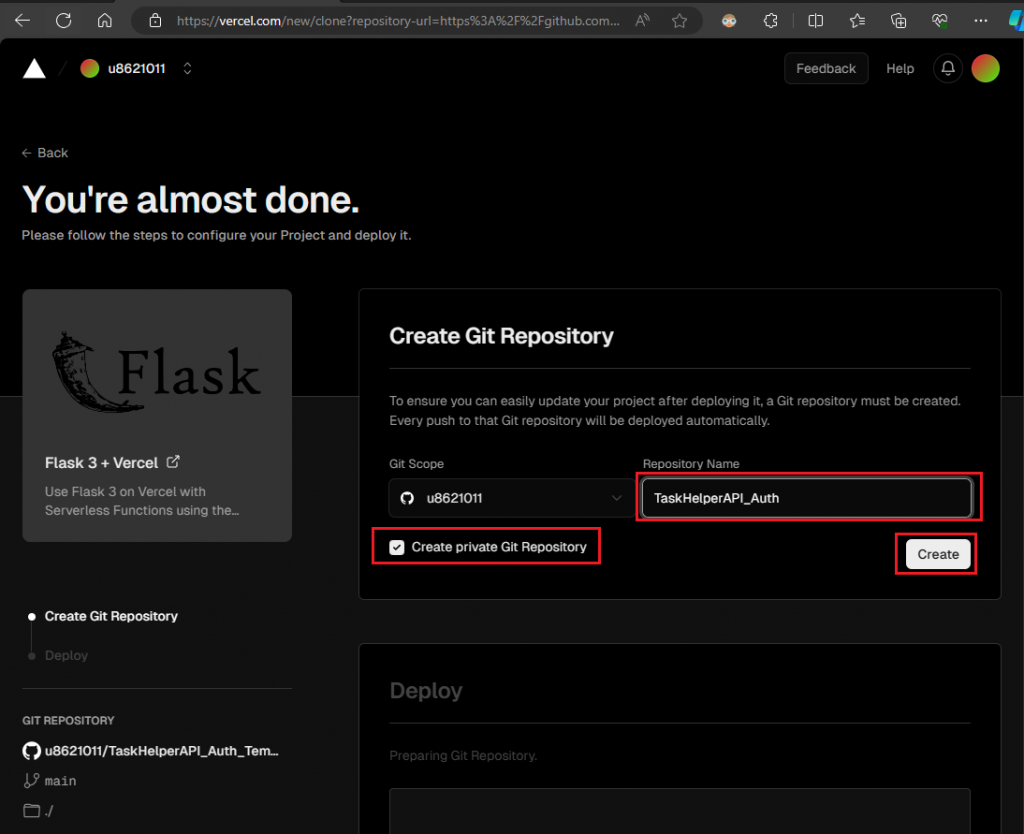The height and width of the screenshot is (834, 1024).
Task: Open browser home page icon
Action: tap(104, 21)
